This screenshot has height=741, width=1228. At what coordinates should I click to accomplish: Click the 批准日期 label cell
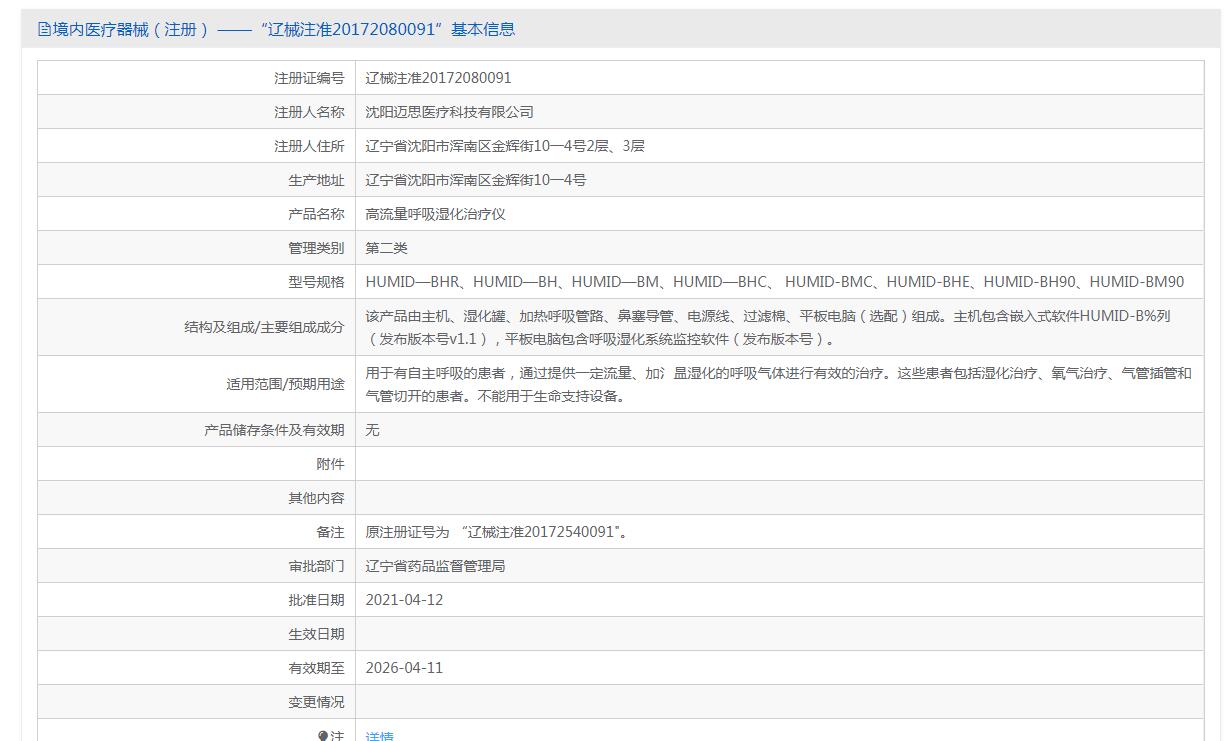197,600
